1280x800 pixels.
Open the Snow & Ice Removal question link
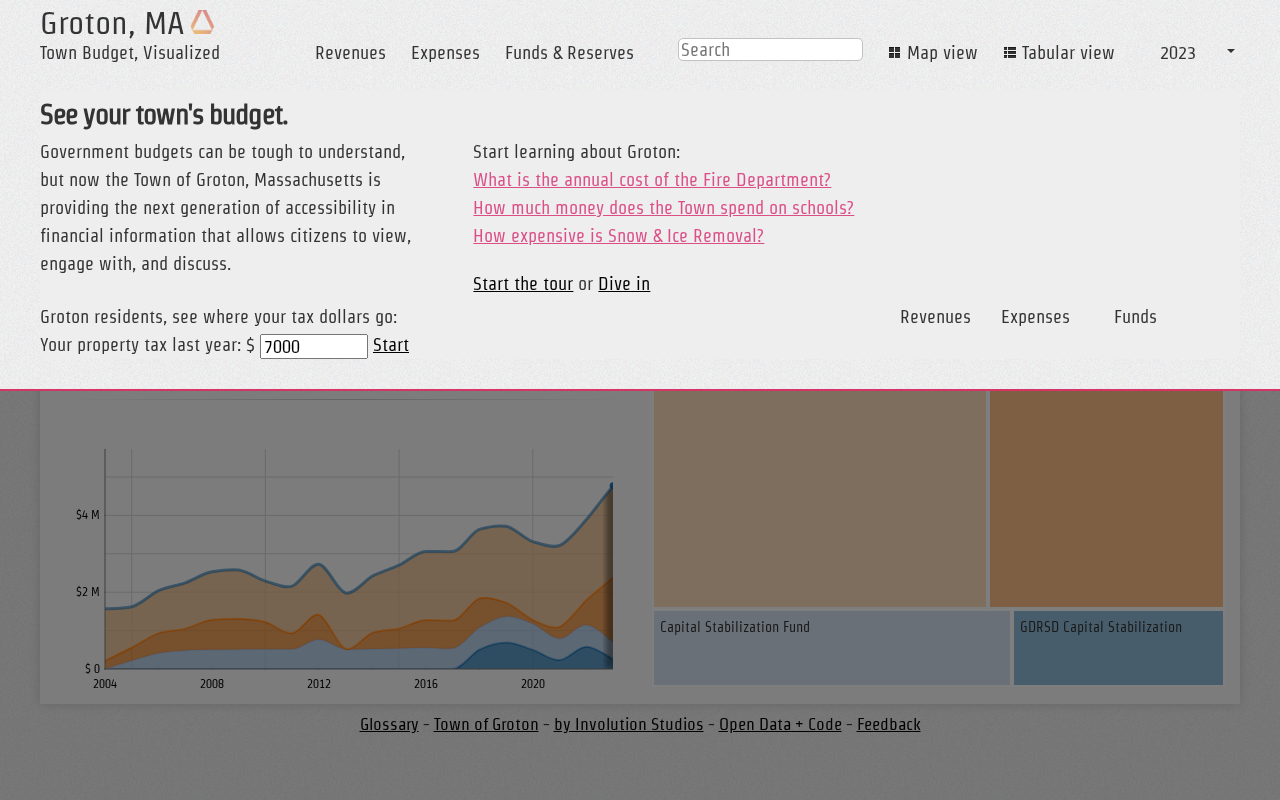tap(618, 237)
